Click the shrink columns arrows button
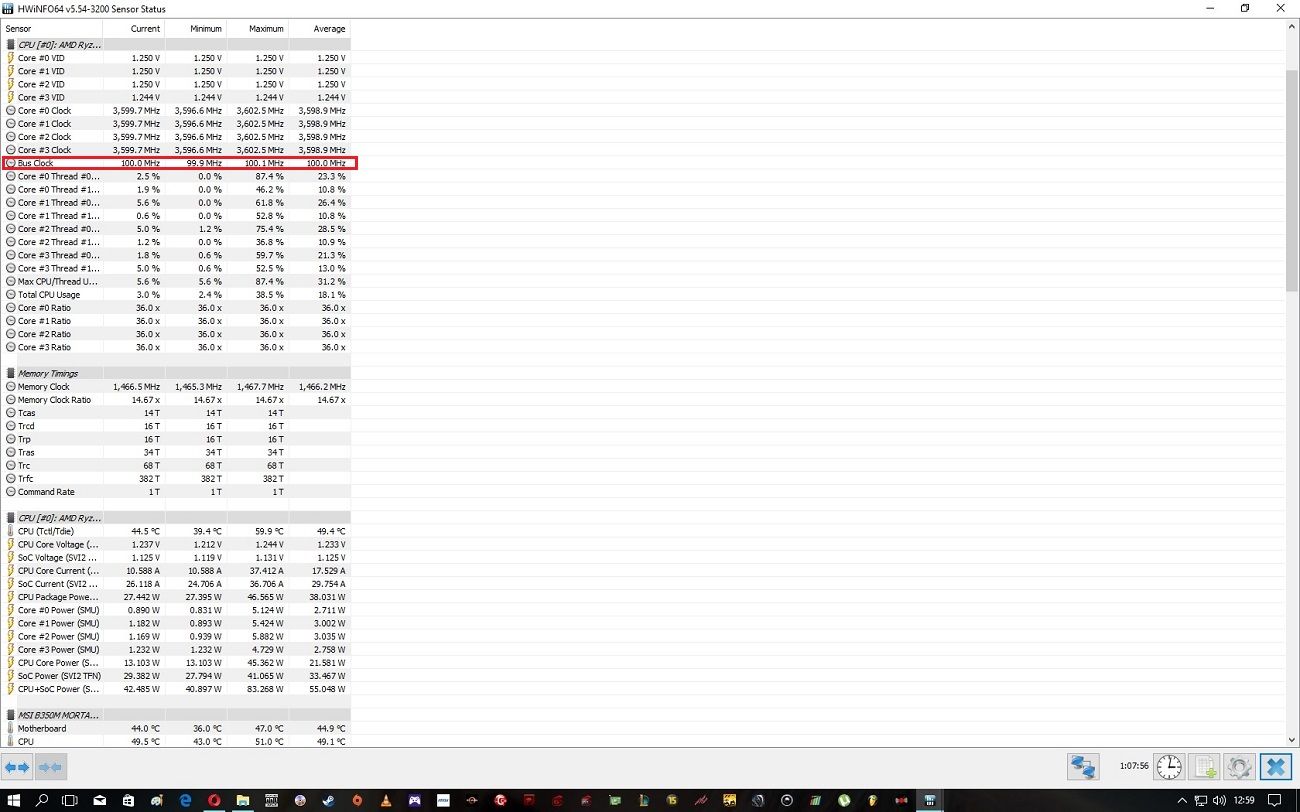 click(50, 767)
